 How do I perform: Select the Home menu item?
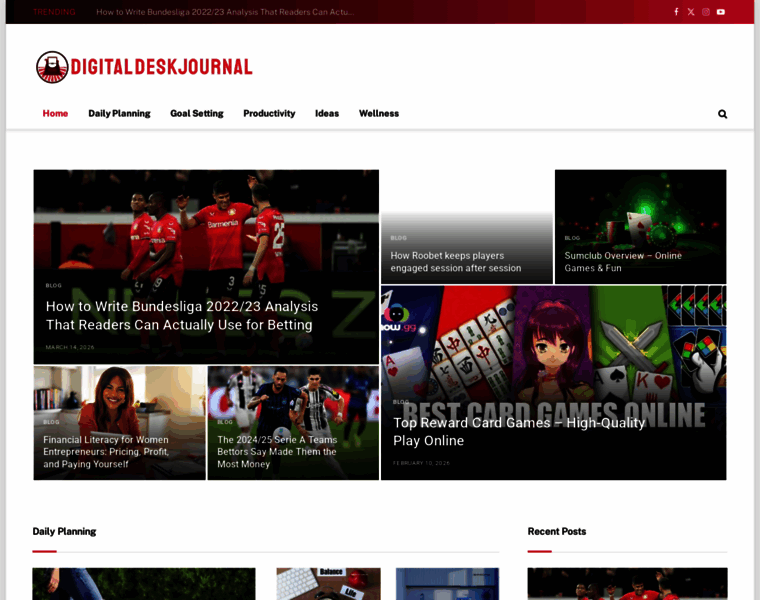tap(55, 114)
